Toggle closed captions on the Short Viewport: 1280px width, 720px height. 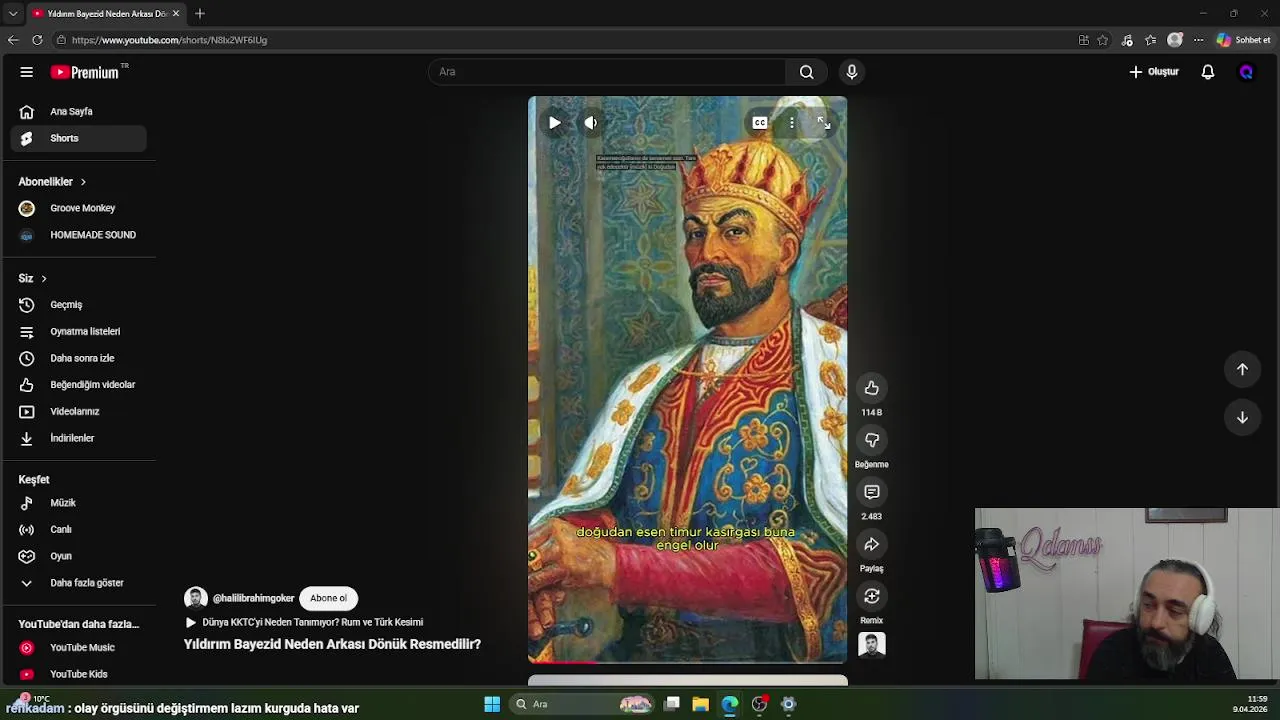point(760,123)
